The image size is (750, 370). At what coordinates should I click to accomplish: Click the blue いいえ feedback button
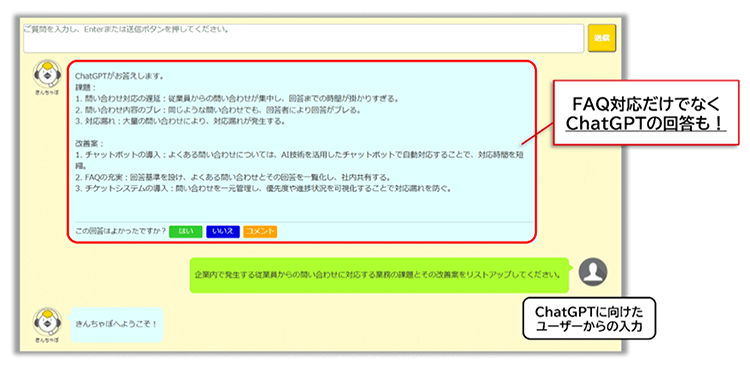pyautogui.click(x=223, y=231)
